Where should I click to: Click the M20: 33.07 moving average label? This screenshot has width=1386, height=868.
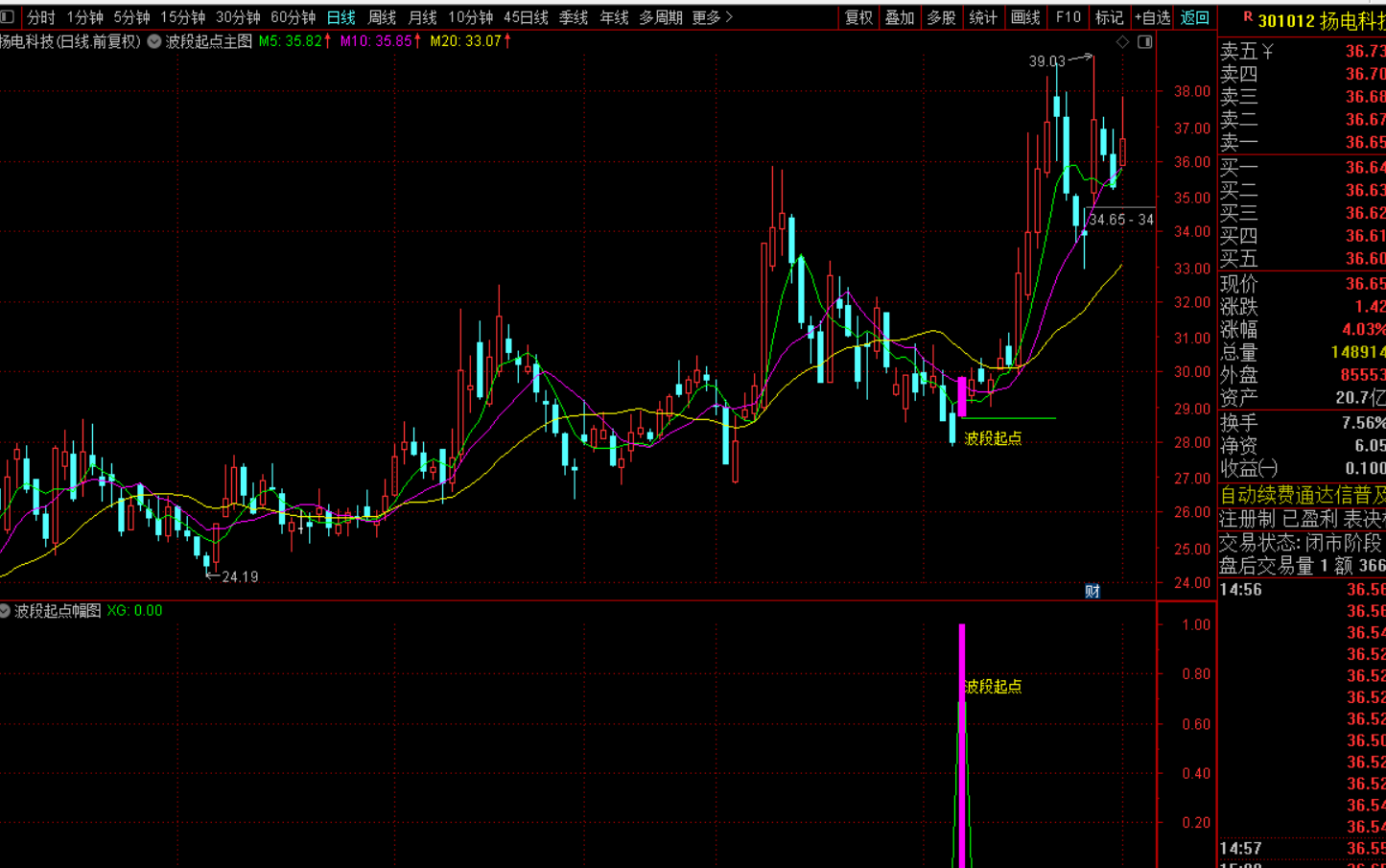(470, 41)
